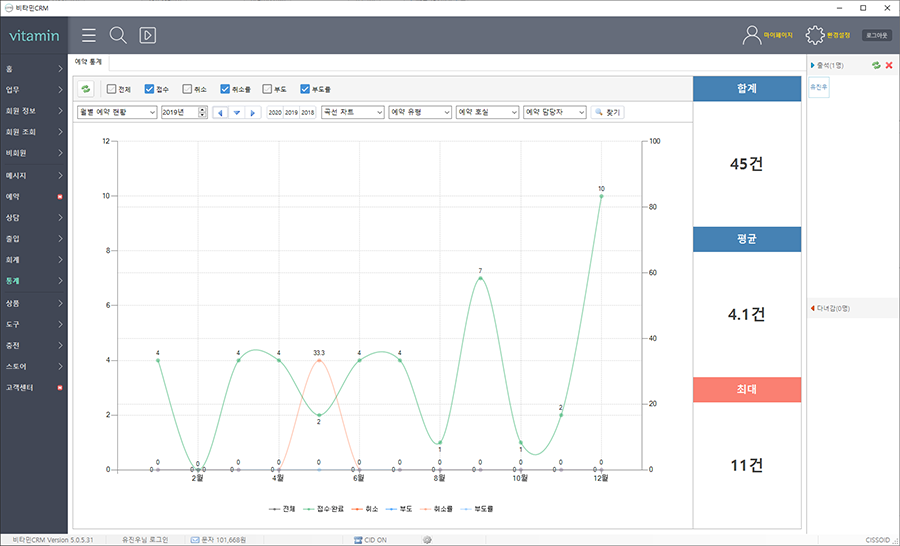Toggle 부도율 series in chart legend
This screenshot has width=900, height=546.
click(477, 509)
